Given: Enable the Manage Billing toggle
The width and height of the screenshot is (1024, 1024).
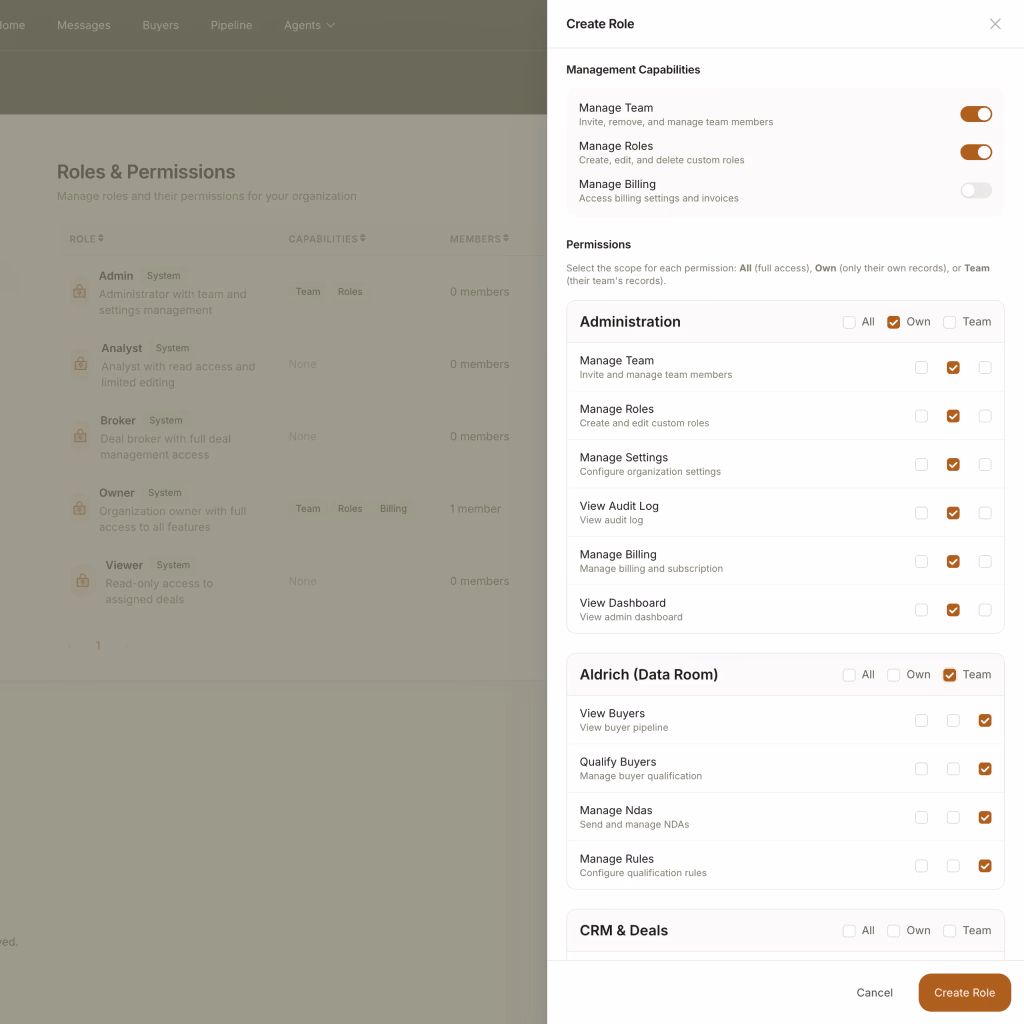Looking at the screenshot, I should click(975, 190).
